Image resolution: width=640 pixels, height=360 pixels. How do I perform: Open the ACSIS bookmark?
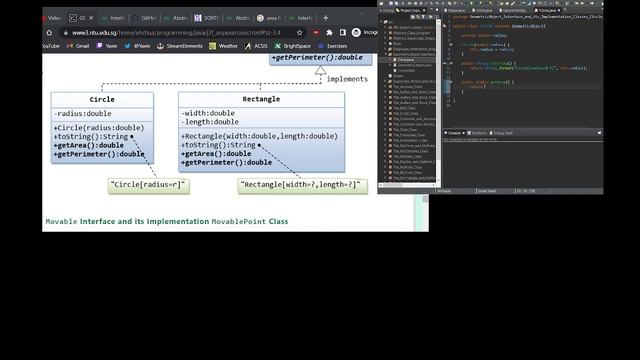(256, 46)
